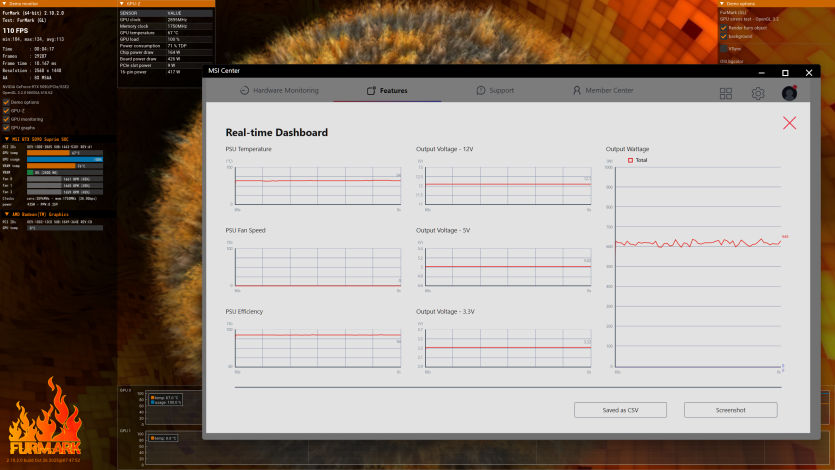Click the GPU temperature row in GPU-Z
835x470 pixels.
tap(166, 32)
